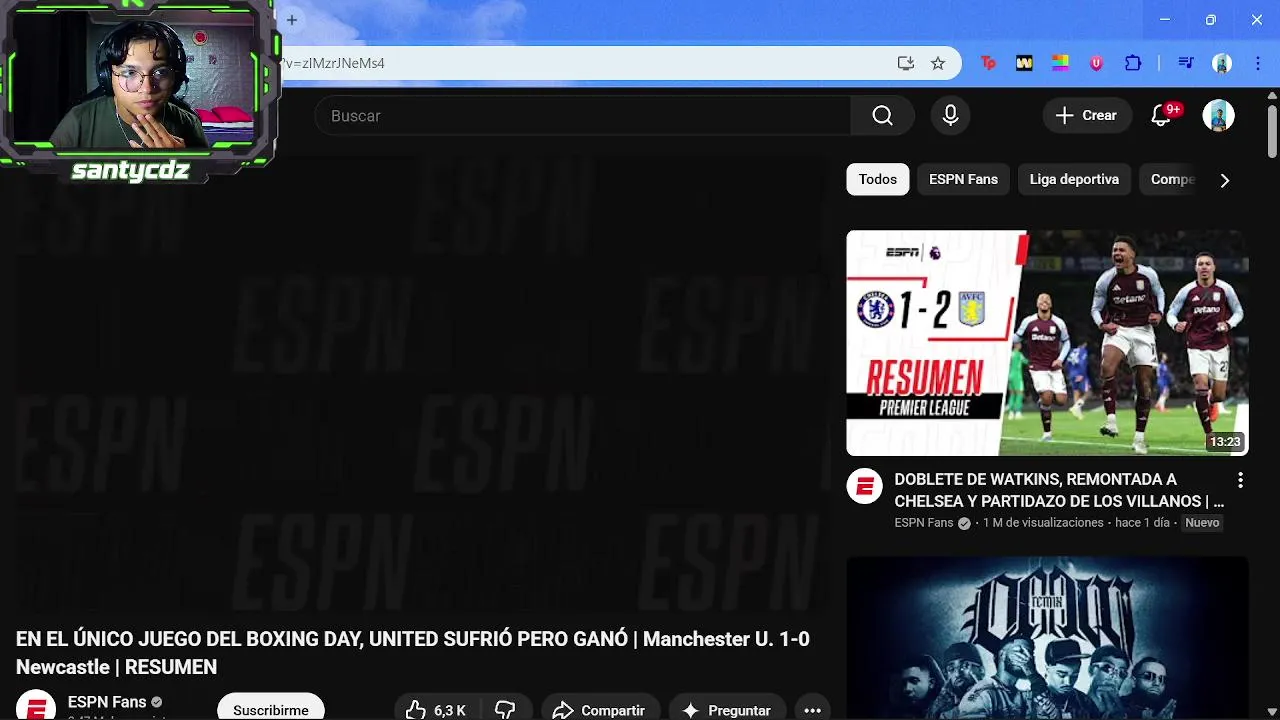The width and height of the screenshot is (1280, 720).
Task: Open the media controls music-note icon
Action: click(x=1186, y=63)
